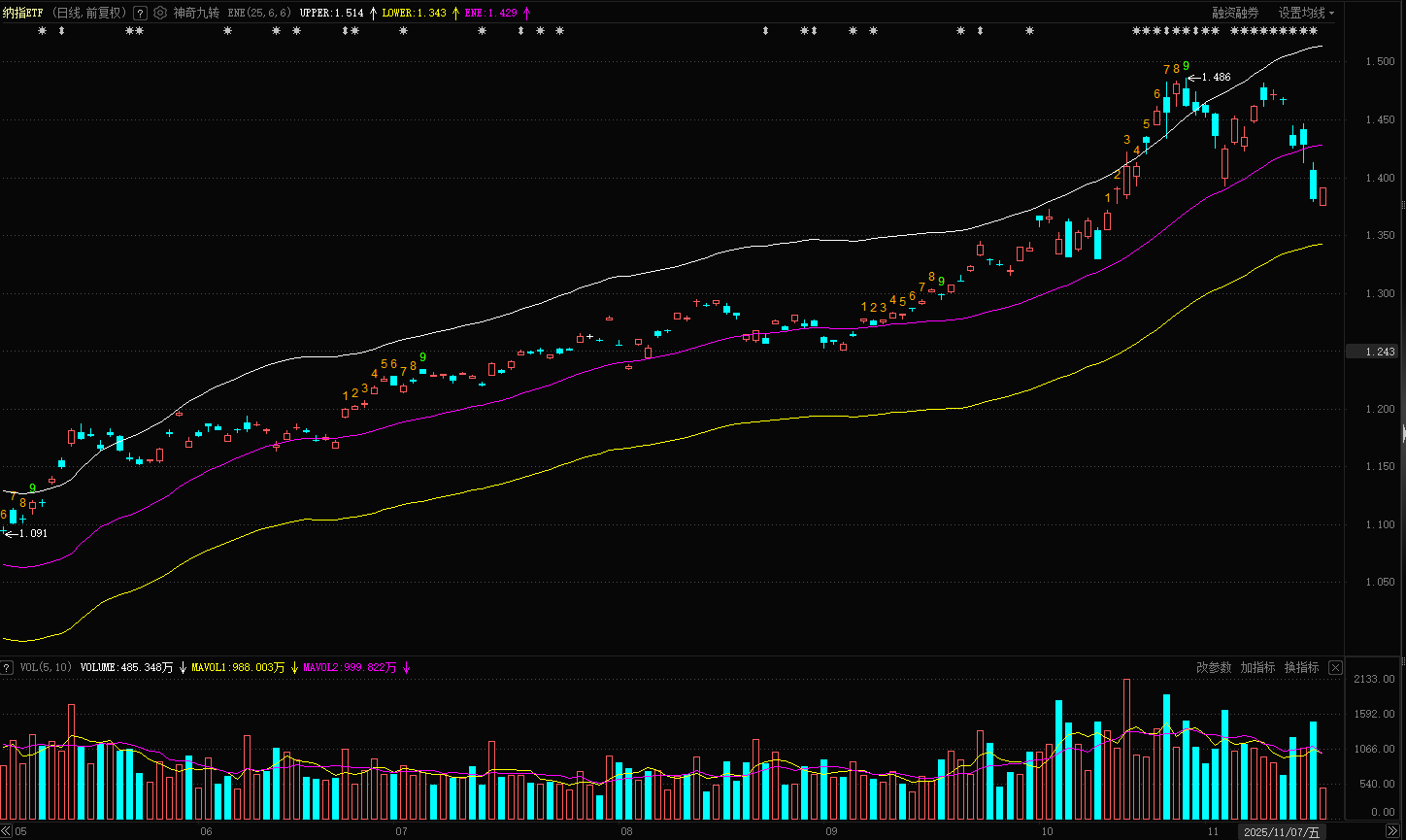Click the small arrow on right chart edge

click(x=1403, y=433)
